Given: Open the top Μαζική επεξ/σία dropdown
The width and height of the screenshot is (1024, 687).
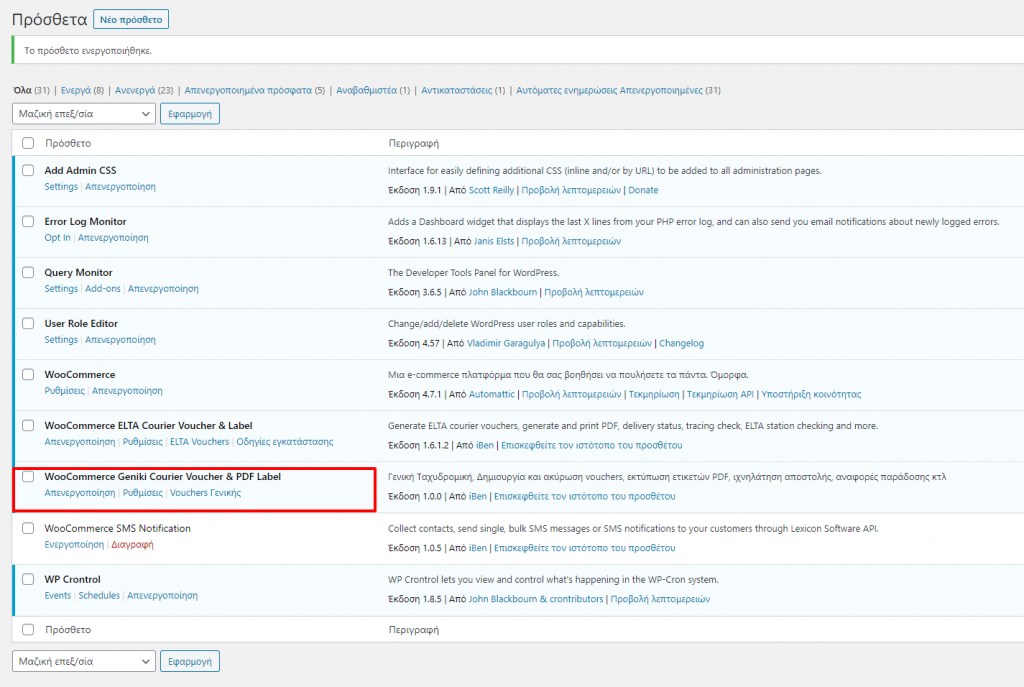Looking at the screenshot, I should point(84,114).
